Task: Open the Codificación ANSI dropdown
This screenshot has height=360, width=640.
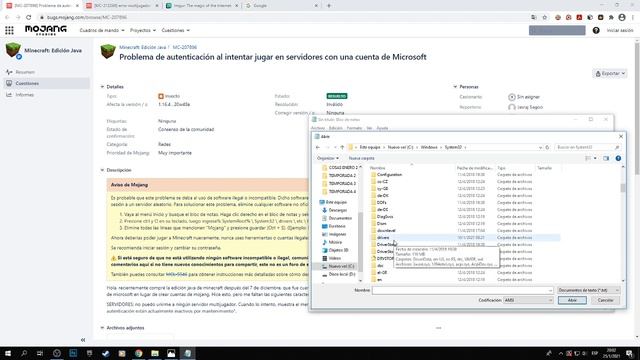Action: [528, 300]
